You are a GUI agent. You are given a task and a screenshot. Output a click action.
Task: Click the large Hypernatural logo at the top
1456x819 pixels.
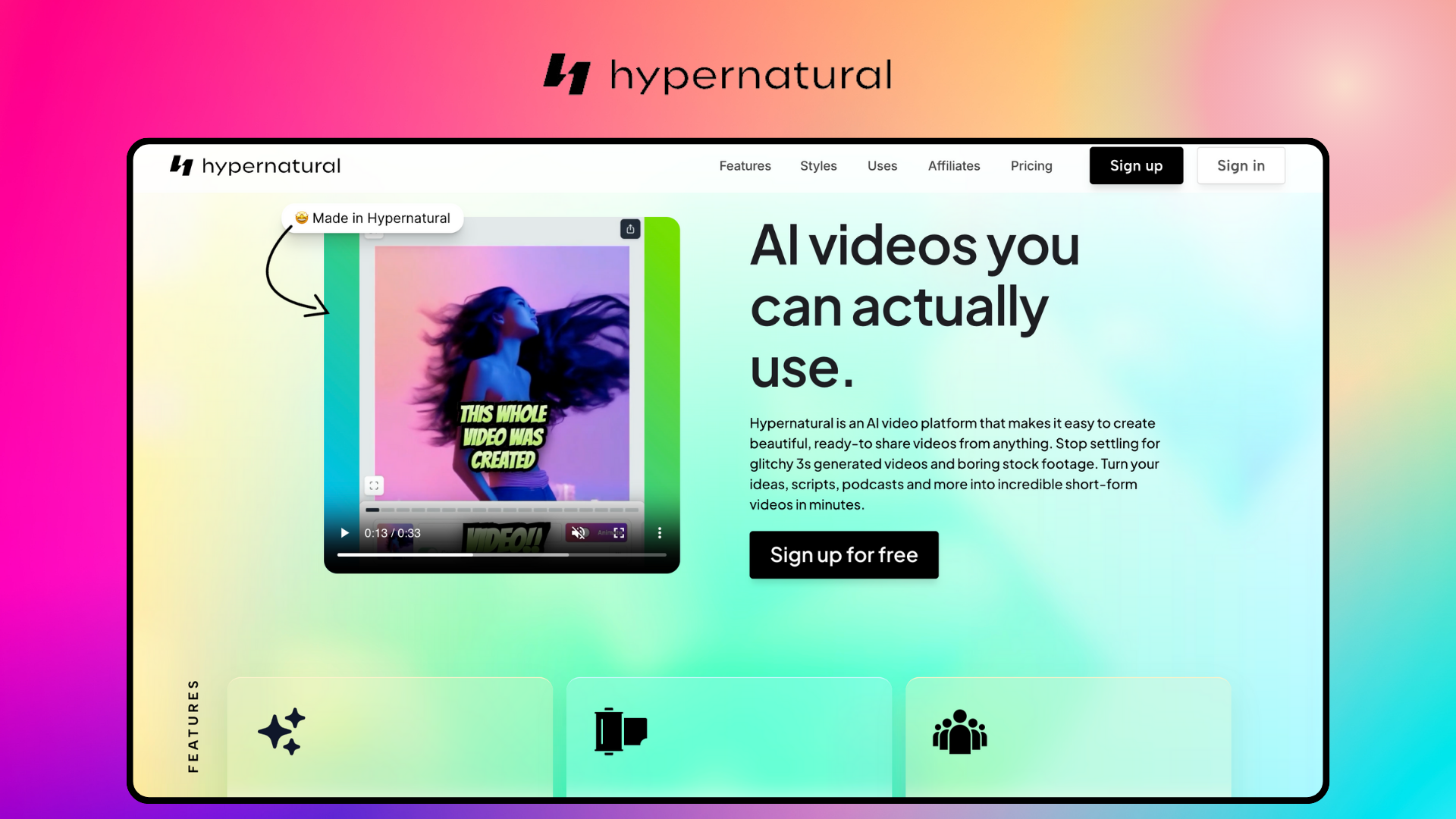tap(717, 74)
